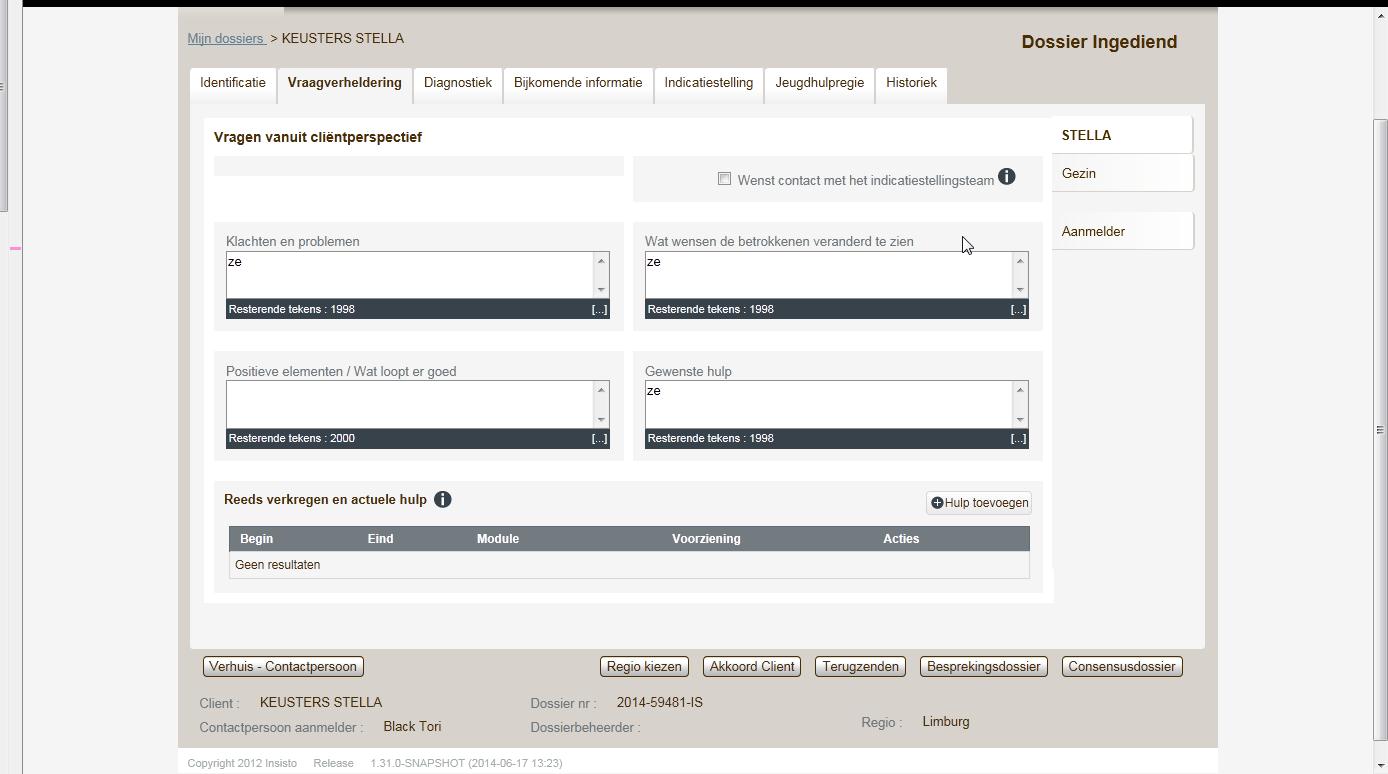
Task: Click the Acties column header
Action: (x=901, y=539)
